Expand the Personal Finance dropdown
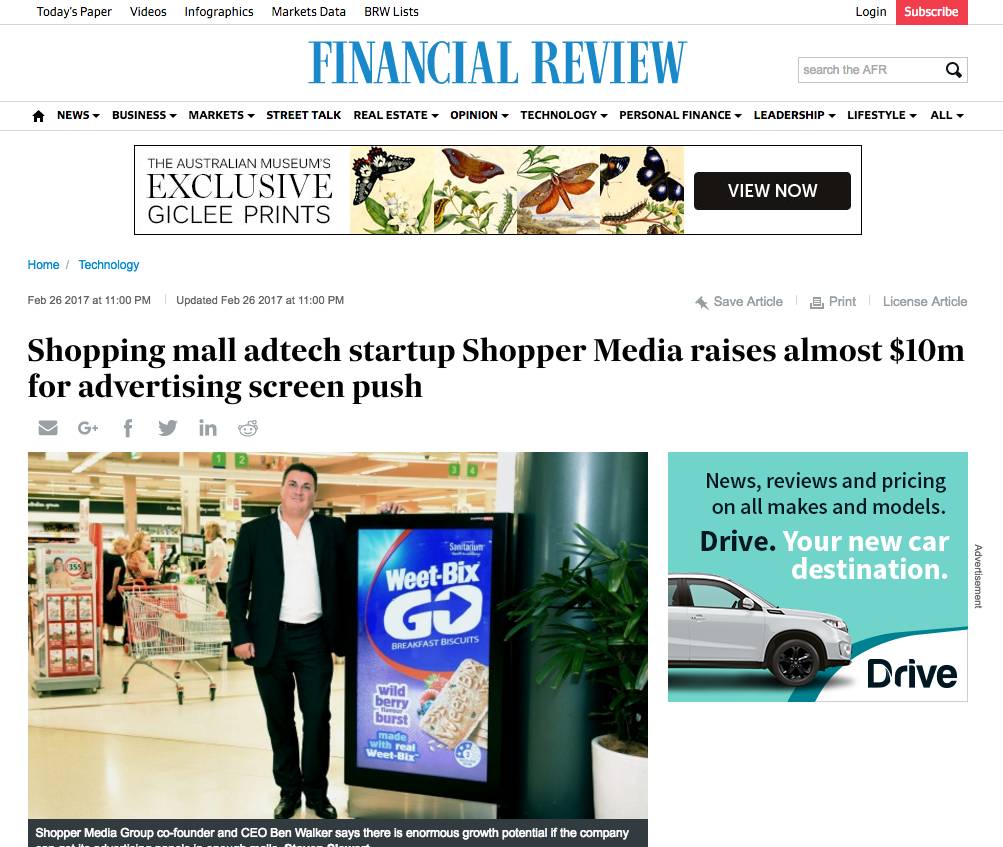Image resolution: width=1003 pixels, height=847 pixels. coord(680,115)
